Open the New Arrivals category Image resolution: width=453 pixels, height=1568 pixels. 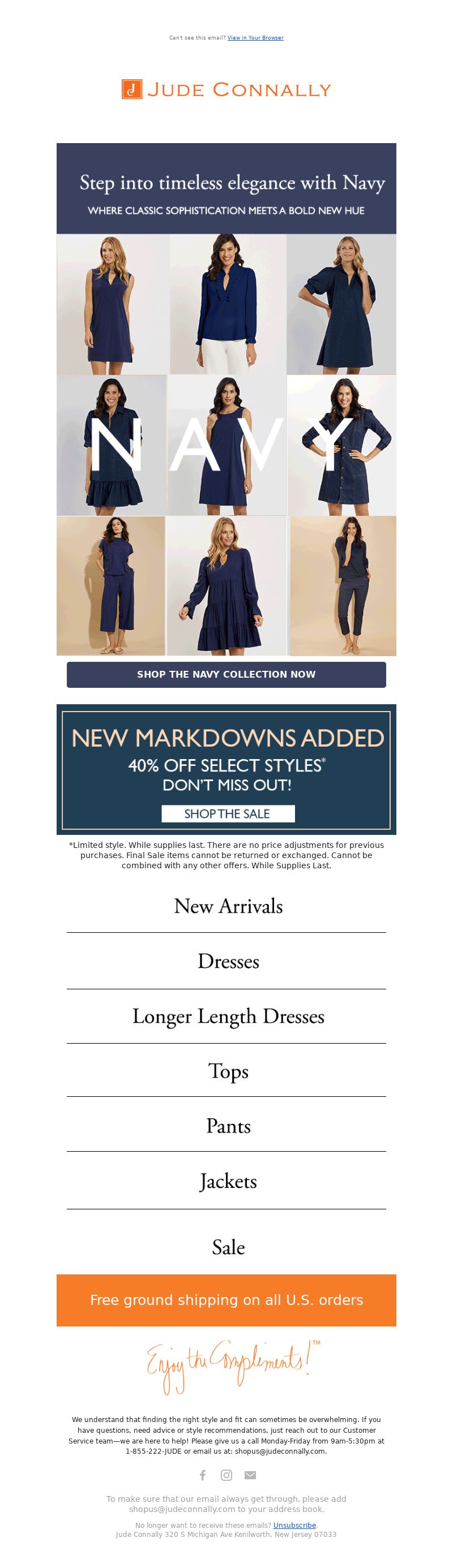click(228, 906)
